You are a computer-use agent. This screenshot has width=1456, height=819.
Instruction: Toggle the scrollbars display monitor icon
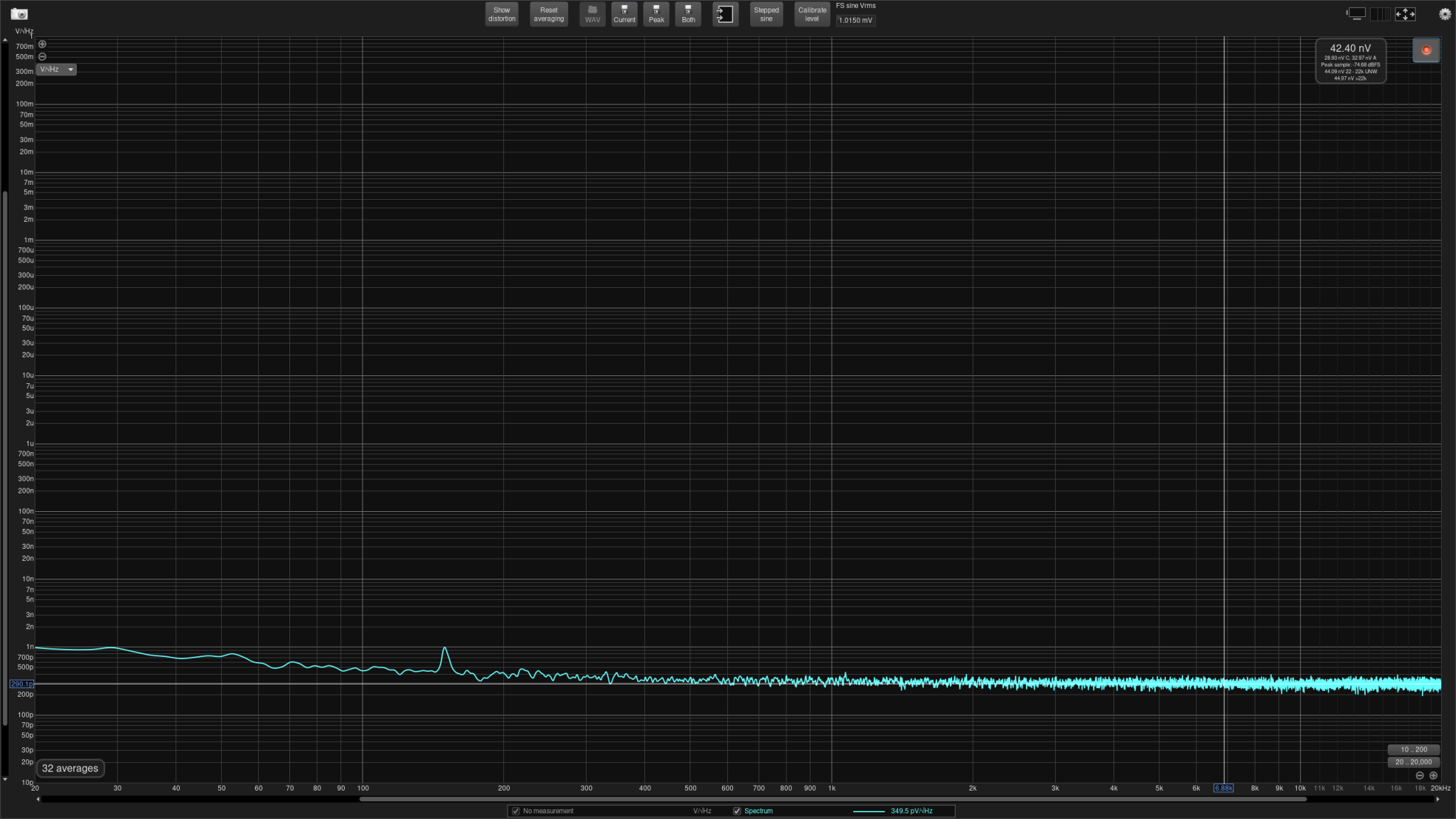click(x=1356, y=14)
